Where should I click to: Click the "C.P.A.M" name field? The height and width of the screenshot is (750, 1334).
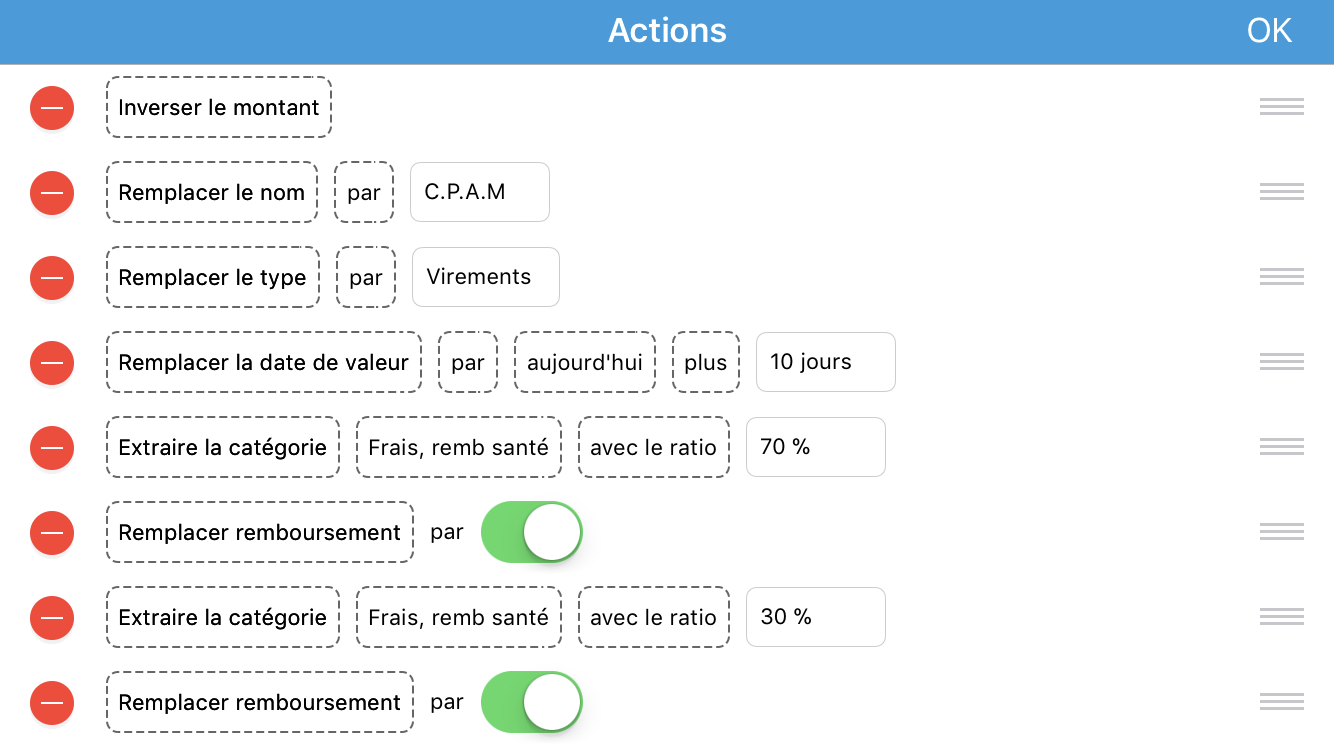[x=480, y=192]
